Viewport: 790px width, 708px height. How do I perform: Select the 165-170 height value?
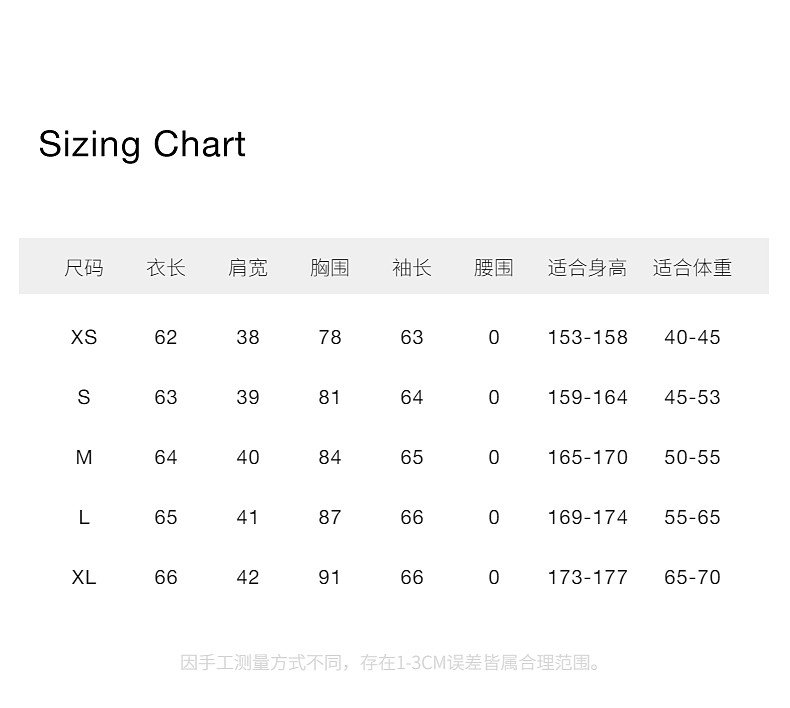587,458
